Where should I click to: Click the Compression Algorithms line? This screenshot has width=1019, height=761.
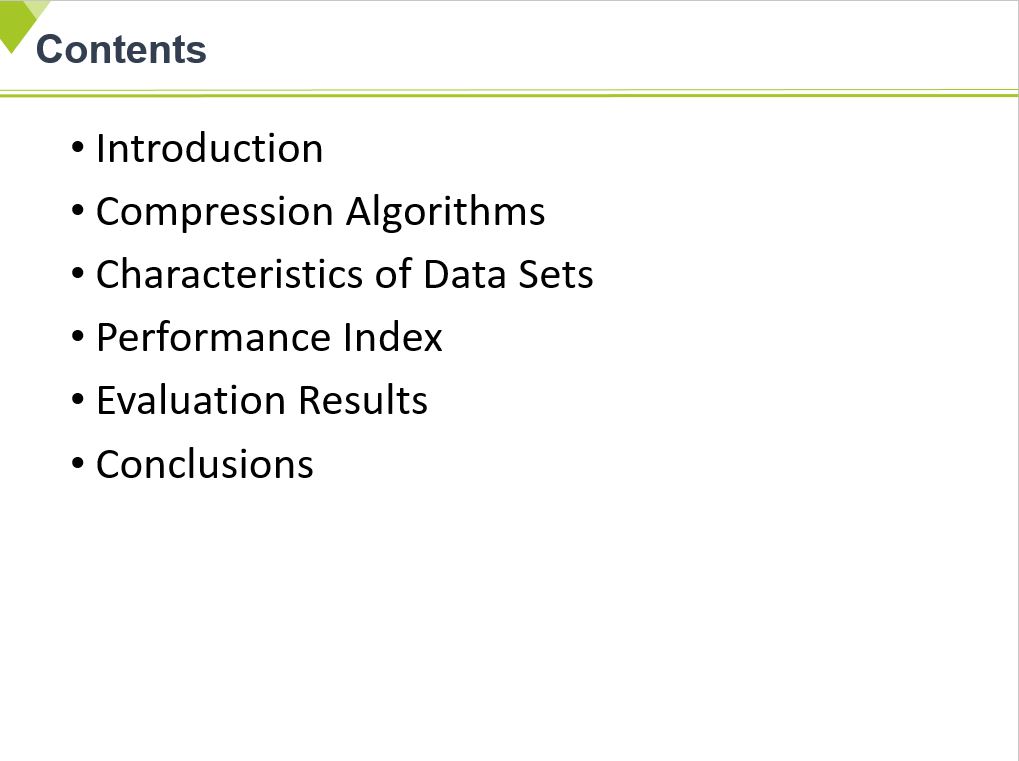coord(320,211)
